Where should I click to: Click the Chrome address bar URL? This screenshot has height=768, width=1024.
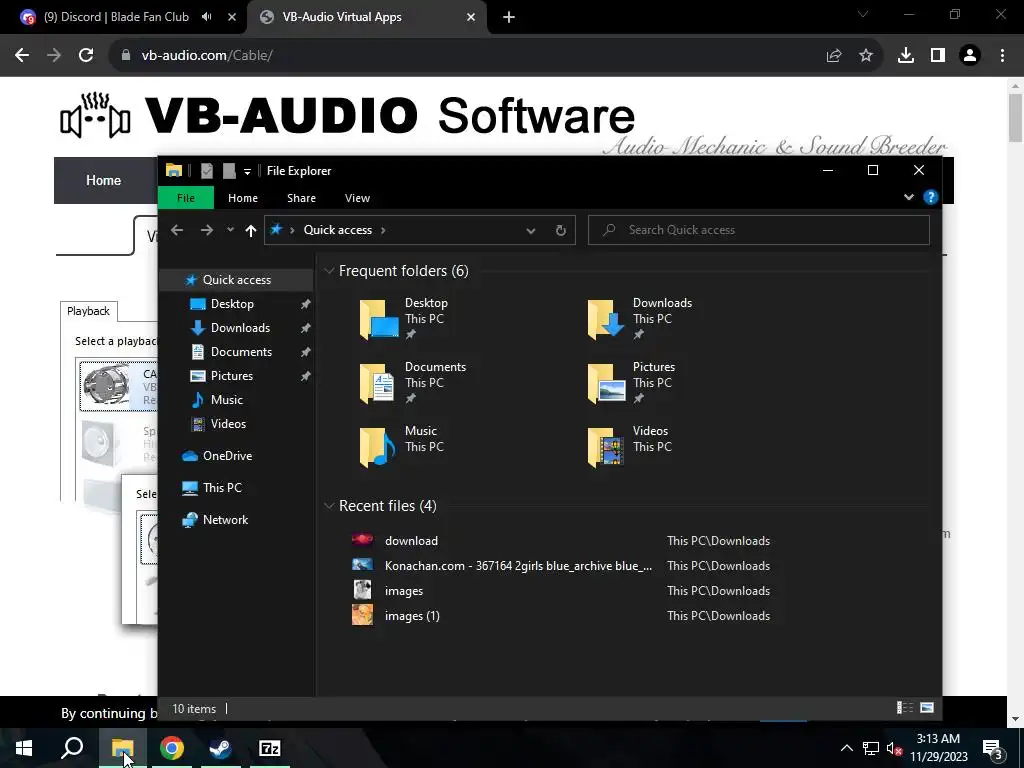point(207,56)
